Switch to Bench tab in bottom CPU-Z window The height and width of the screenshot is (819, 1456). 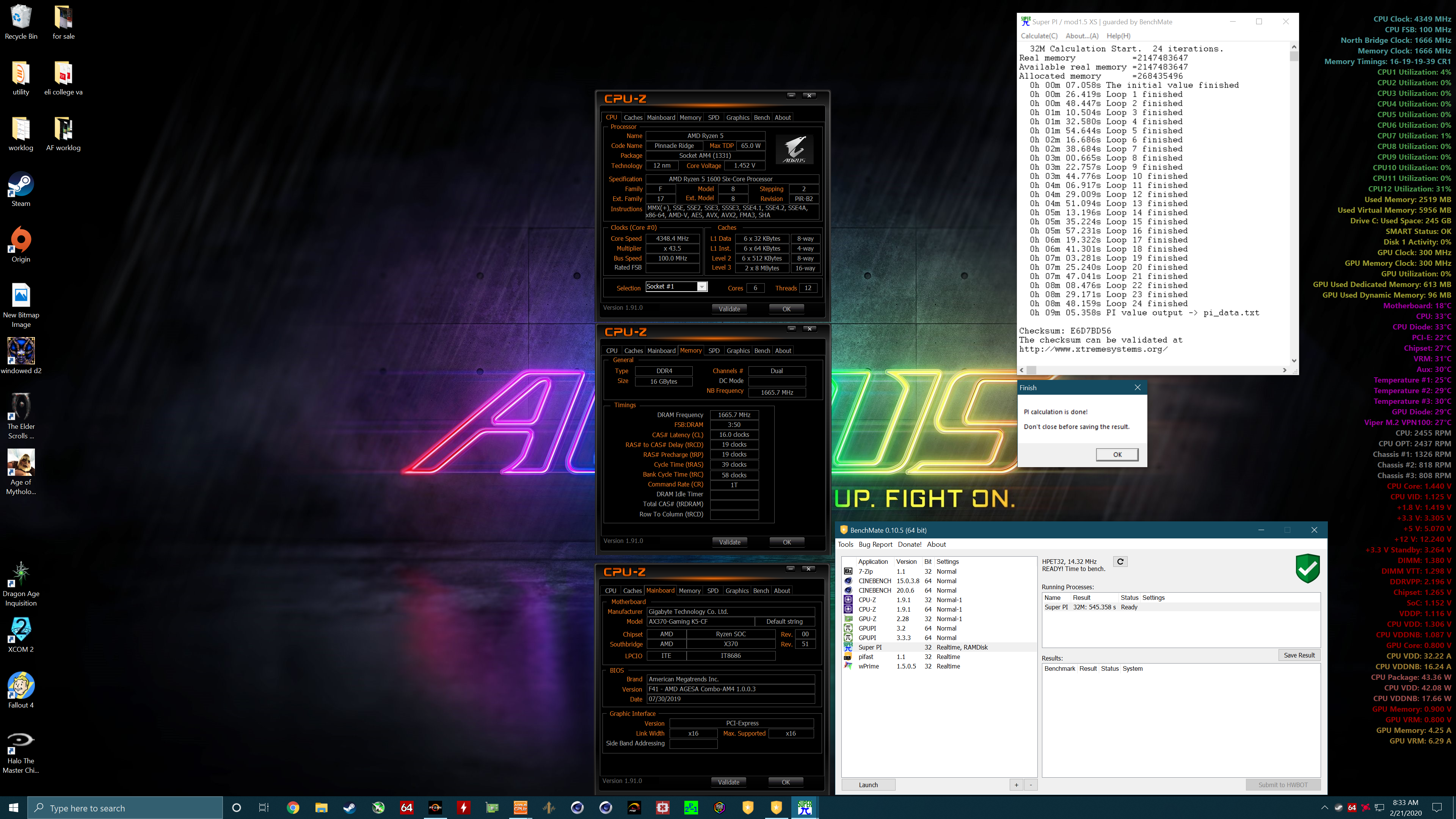click(x=761, y=591)
